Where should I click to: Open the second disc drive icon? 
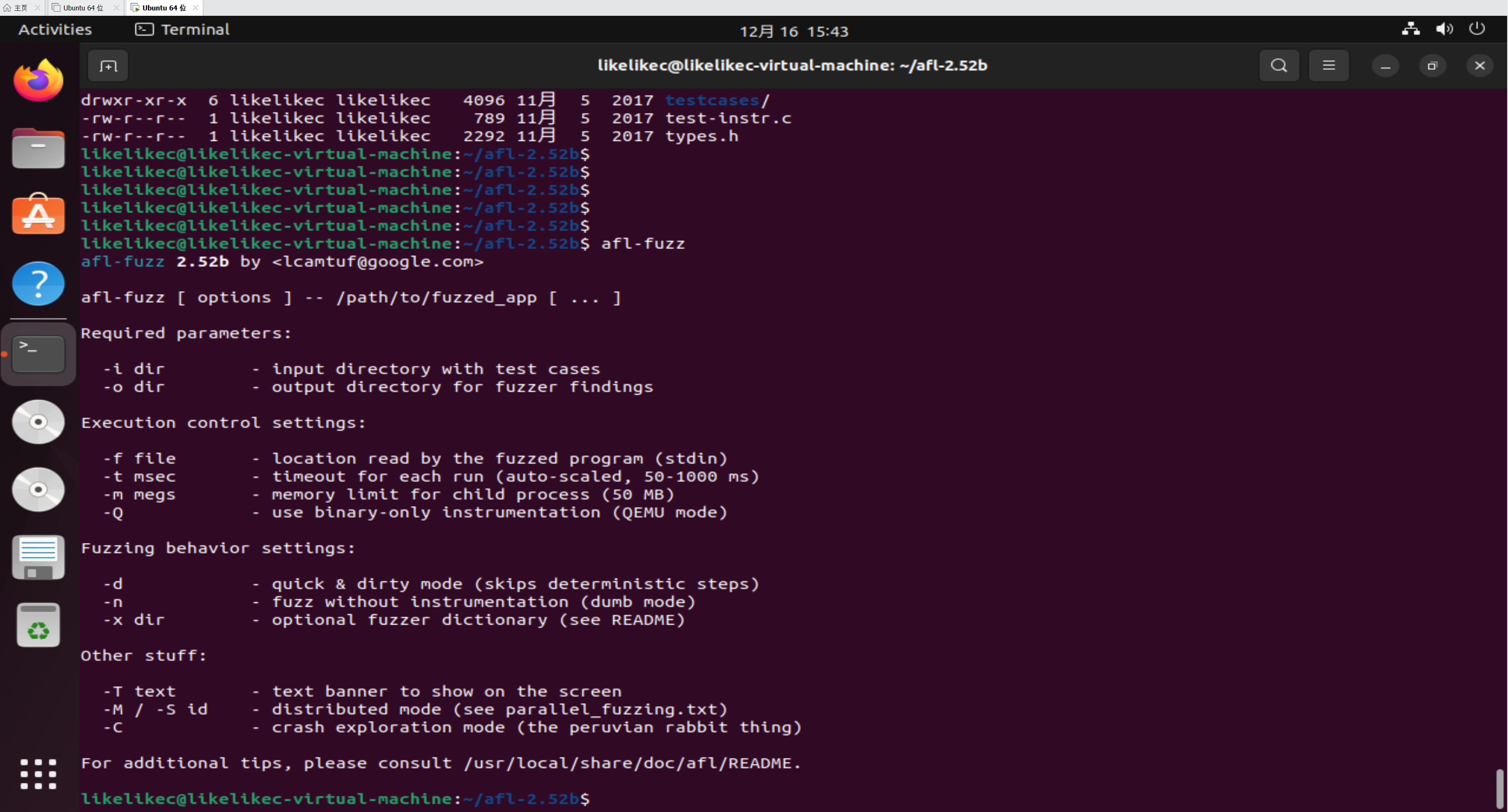(38, 490)
